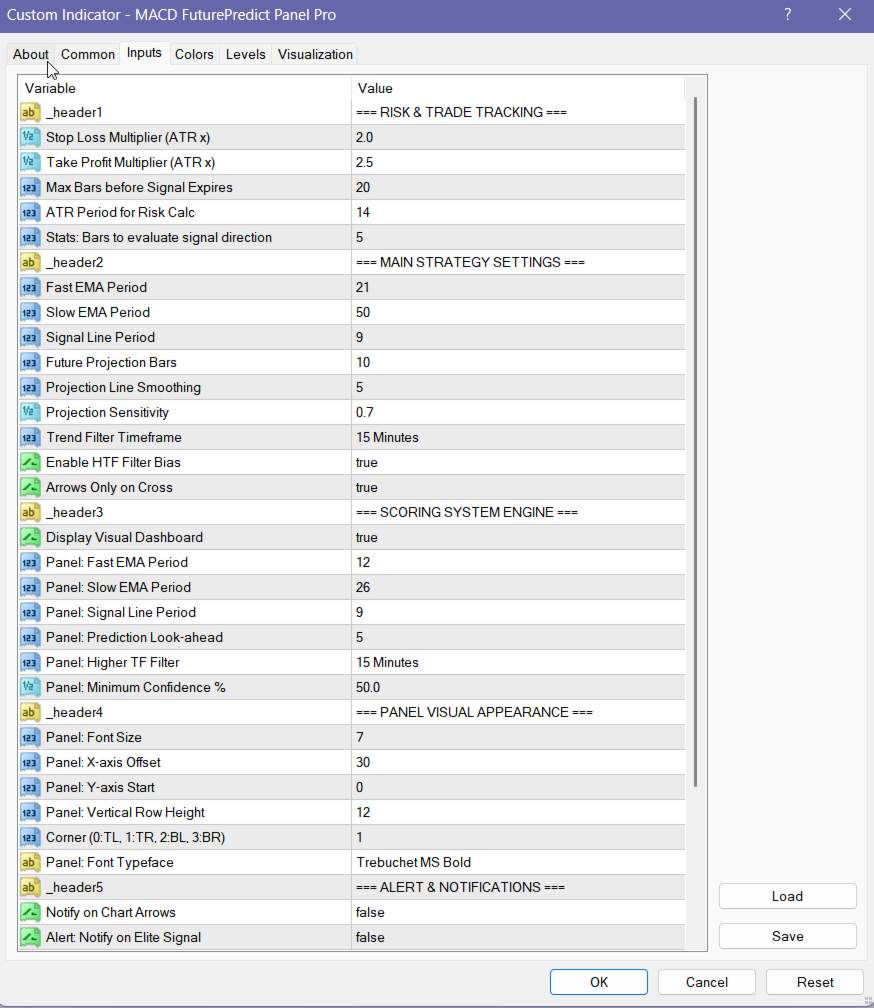Click the icon of the 50-value Slow EMA Period row
Viewport: 874px width, 1008px height.
[30, 312]
